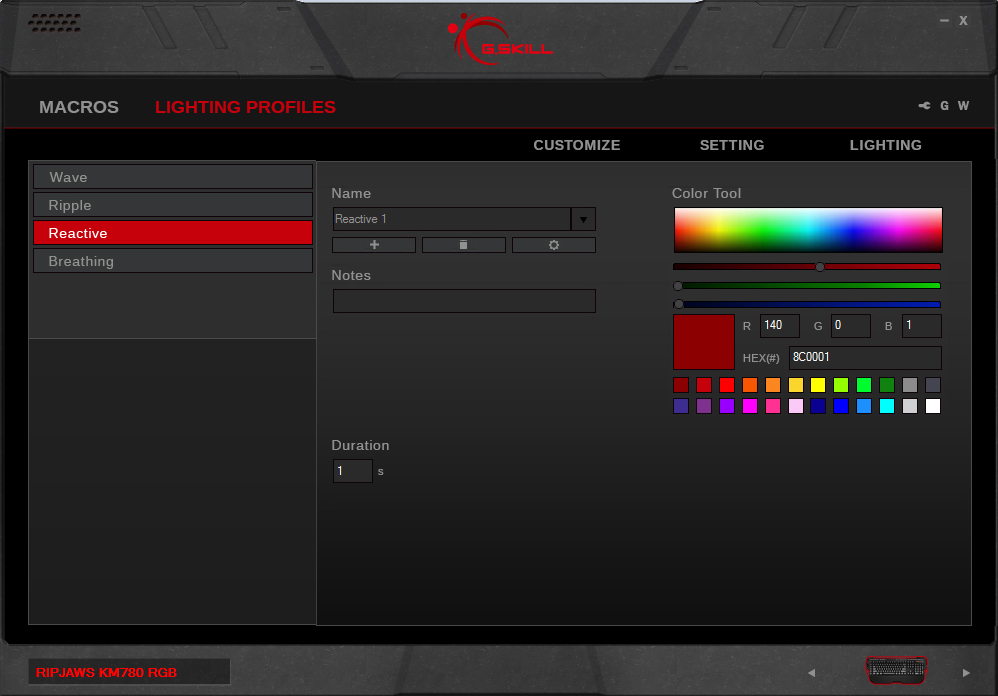
Task: Choose the pure blue preset swatch
Action: (x=841, y=406)
